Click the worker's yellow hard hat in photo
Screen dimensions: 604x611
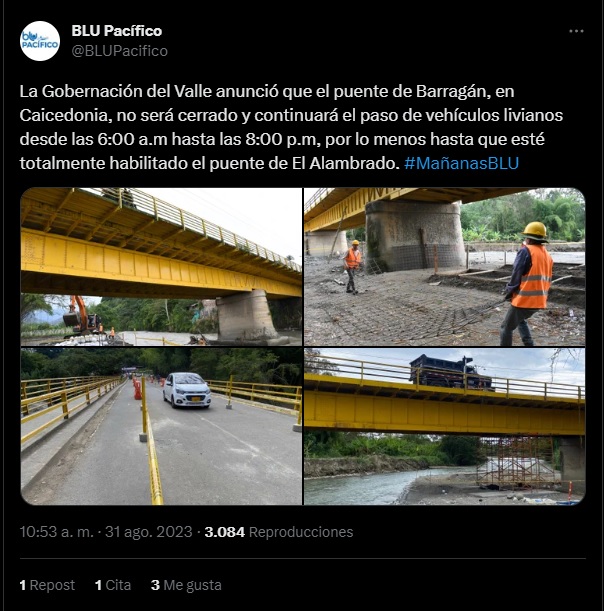(x=535, y=231)
